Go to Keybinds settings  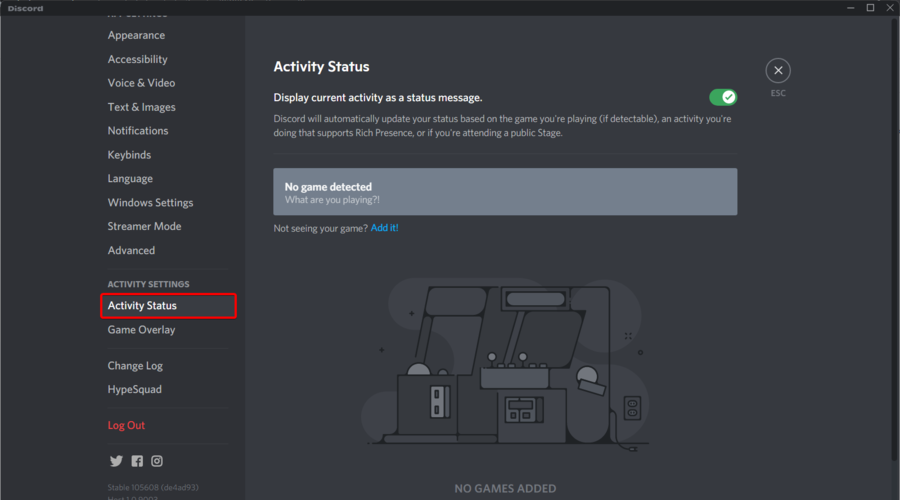129,155
